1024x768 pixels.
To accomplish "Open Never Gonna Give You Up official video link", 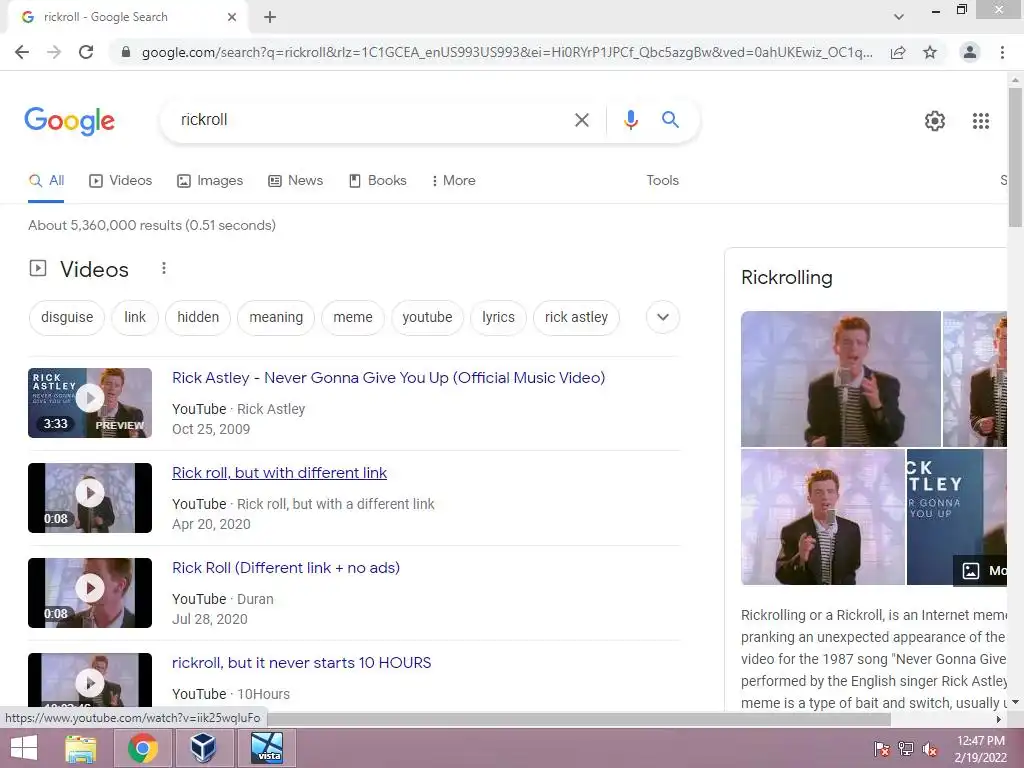I will coord(389,378).
